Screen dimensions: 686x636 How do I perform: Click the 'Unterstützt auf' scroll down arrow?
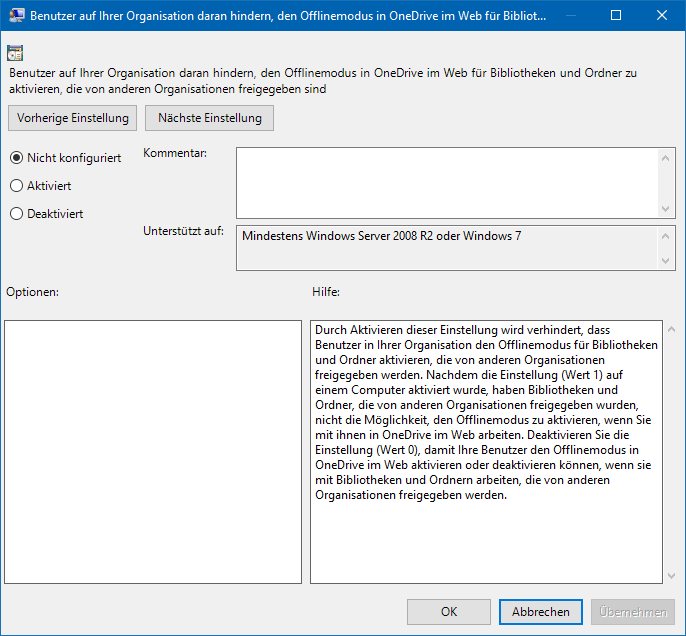click(667, 260)
